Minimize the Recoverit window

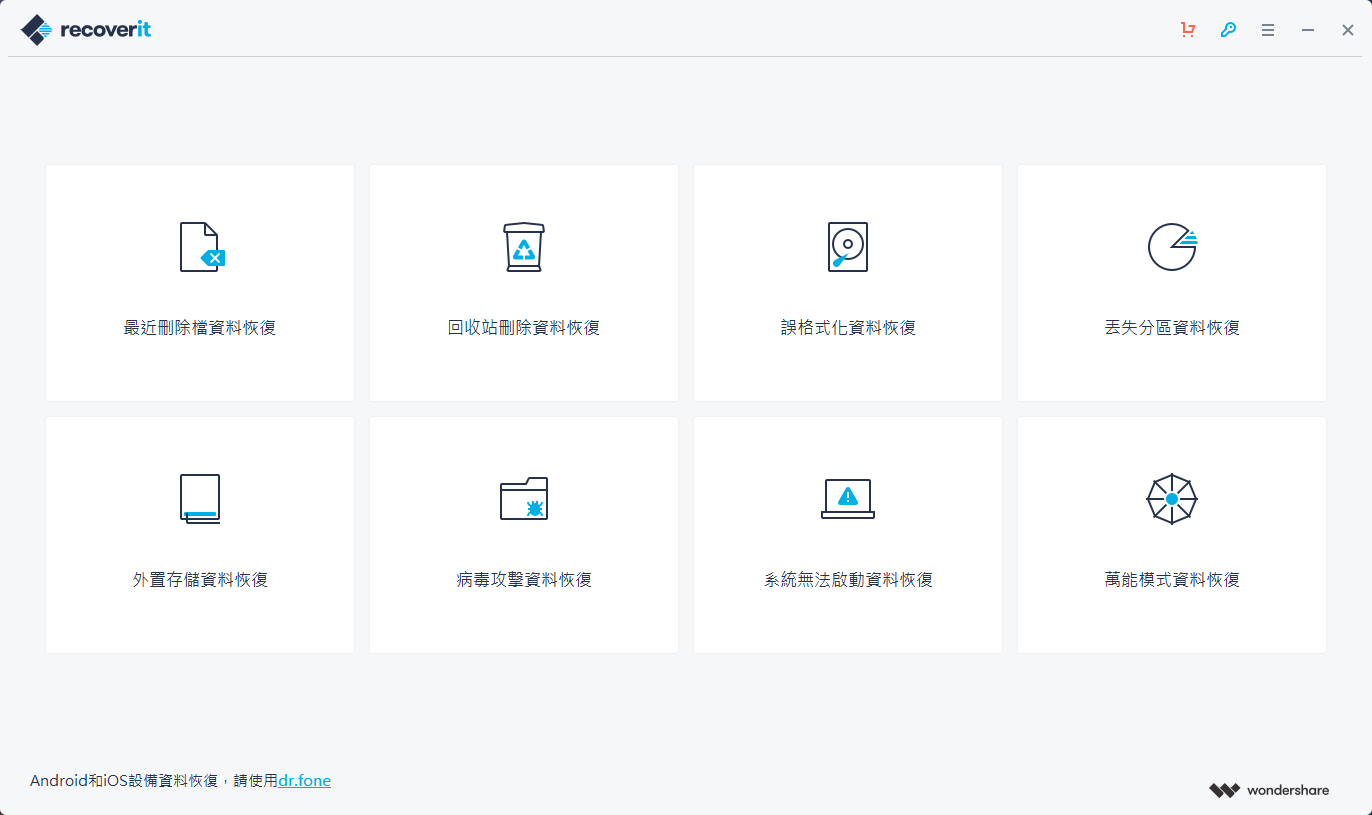1307,29
